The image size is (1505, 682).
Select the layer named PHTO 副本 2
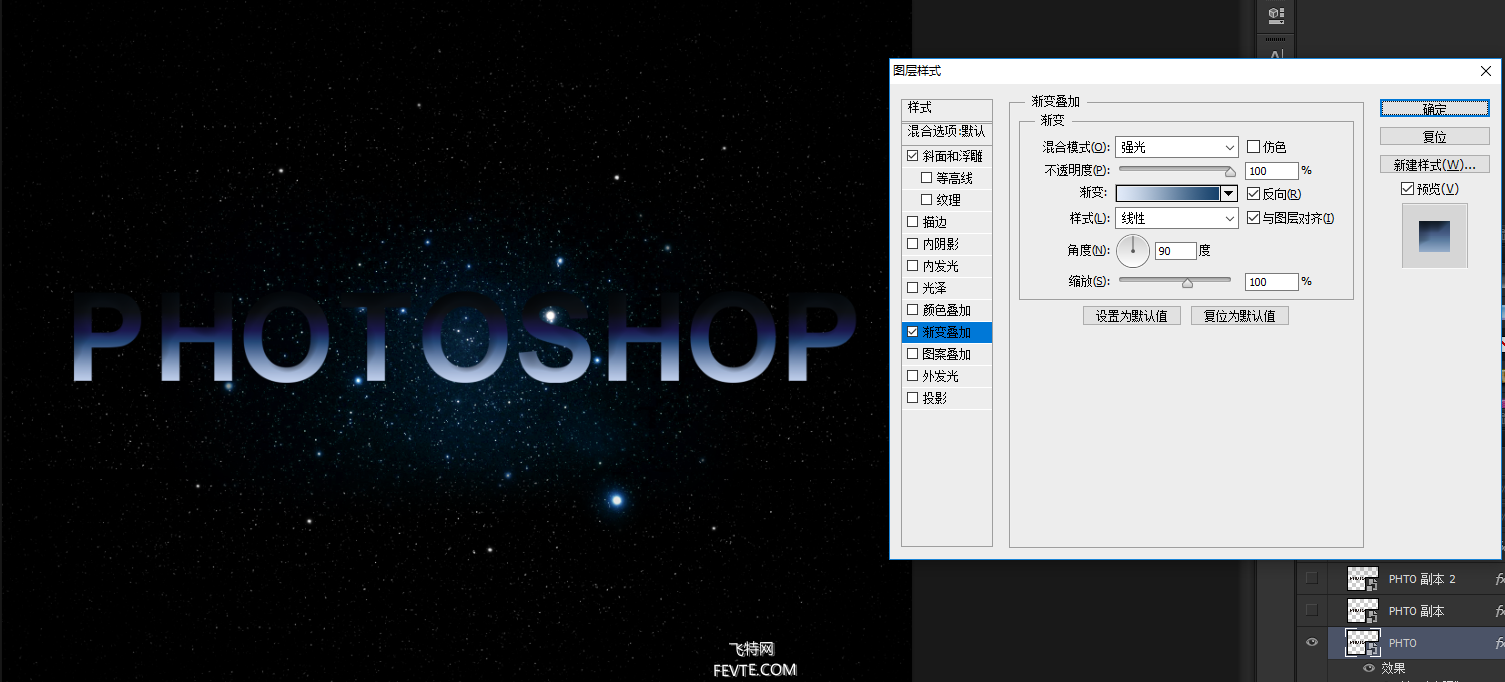pyautogui.click(x=1422, y=579)
